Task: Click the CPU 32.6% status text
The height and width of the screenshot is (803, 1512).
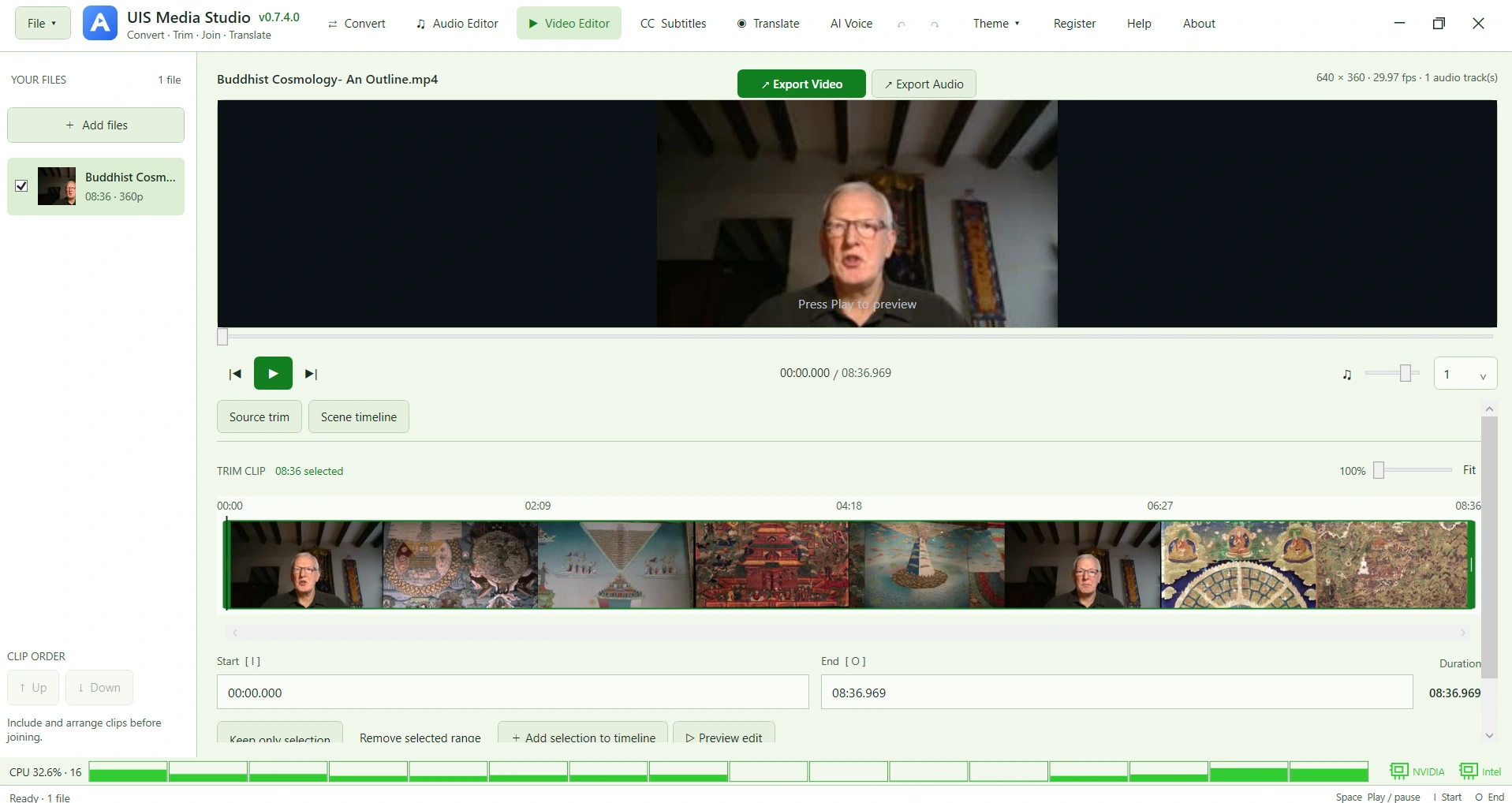Action: tap(46, 772)
